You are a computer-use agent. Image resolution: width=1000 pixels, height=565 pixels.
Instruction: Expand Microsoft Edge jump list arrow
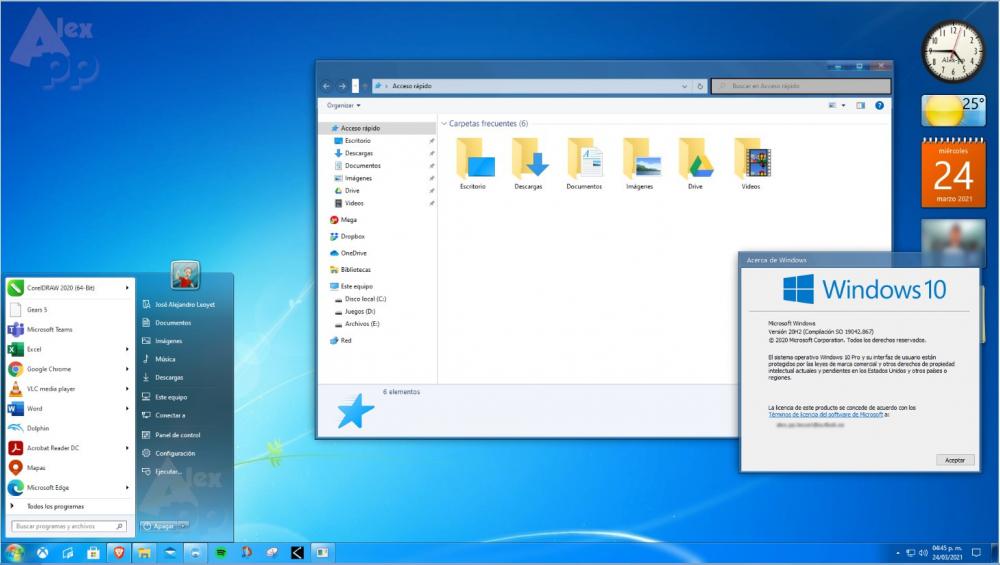coord(127,488)
